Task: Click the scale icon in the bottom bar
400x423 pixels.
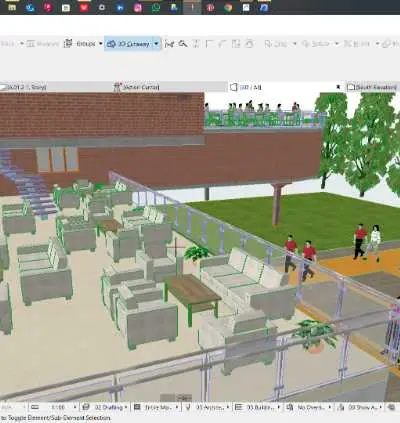Action: (35, 407)
